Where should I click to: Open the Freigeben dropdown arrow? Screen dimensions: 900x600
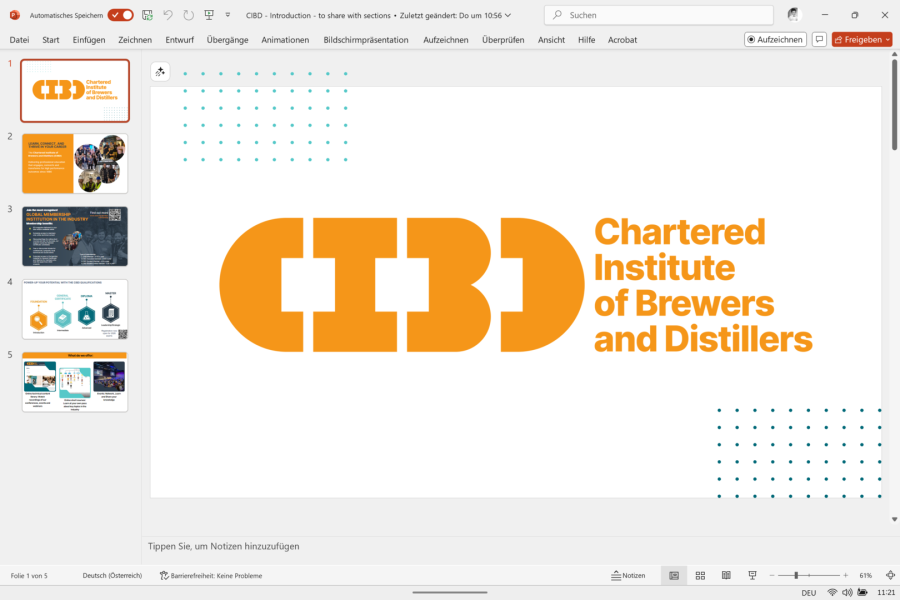[x=887, y=39]
